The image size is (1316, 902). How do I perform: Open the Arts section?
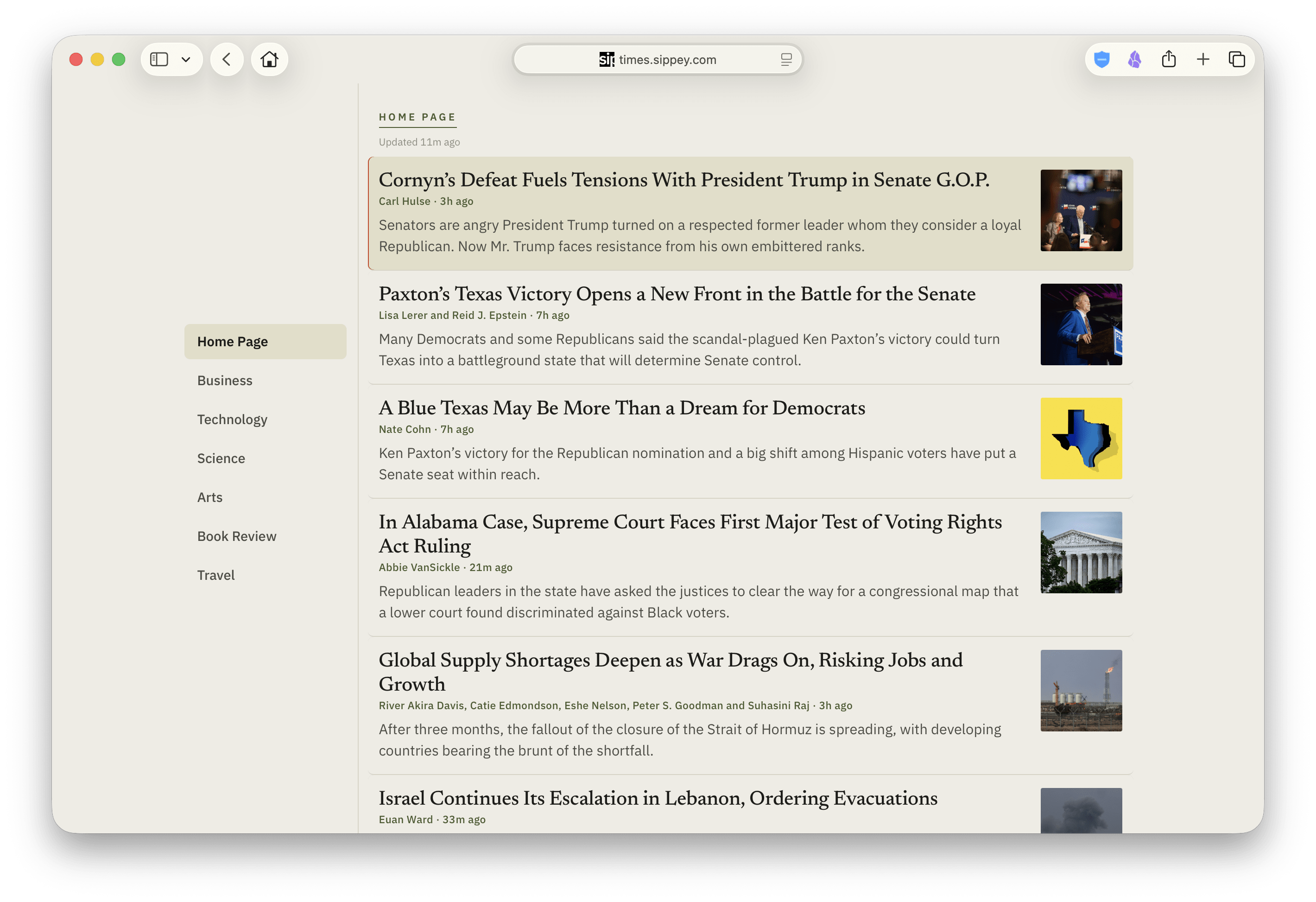[x=209, y=497]
